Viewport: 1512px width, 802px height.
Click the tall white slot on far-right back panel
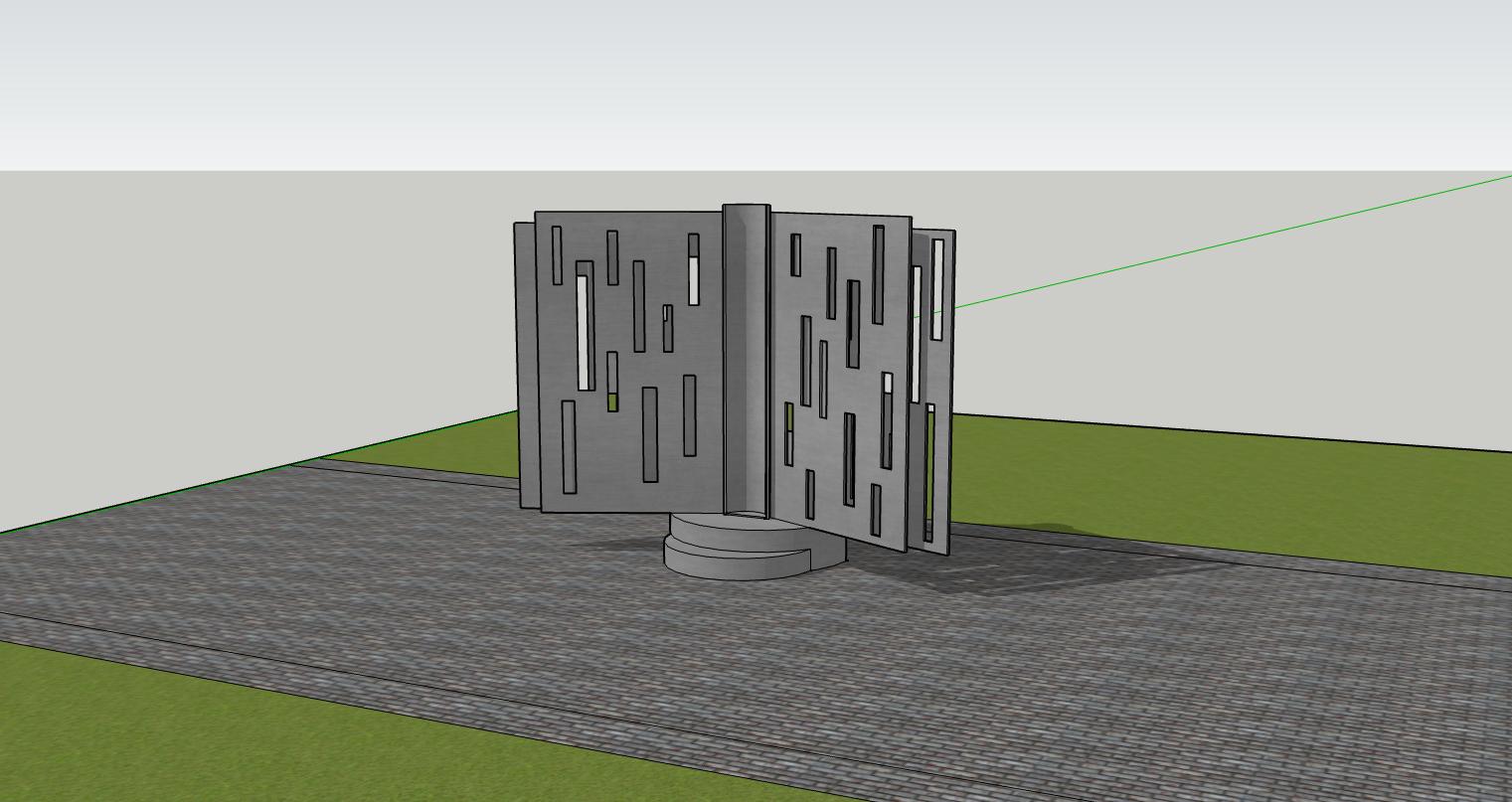pos(937,288)
